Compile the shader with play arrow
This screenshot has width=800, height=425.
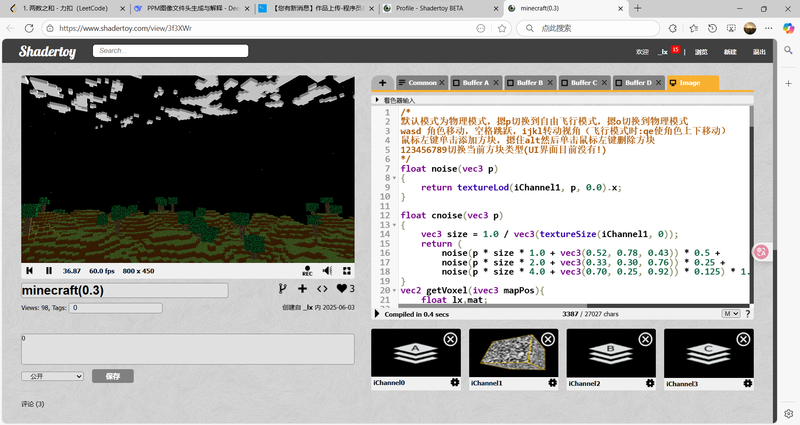tap(378, 314)
